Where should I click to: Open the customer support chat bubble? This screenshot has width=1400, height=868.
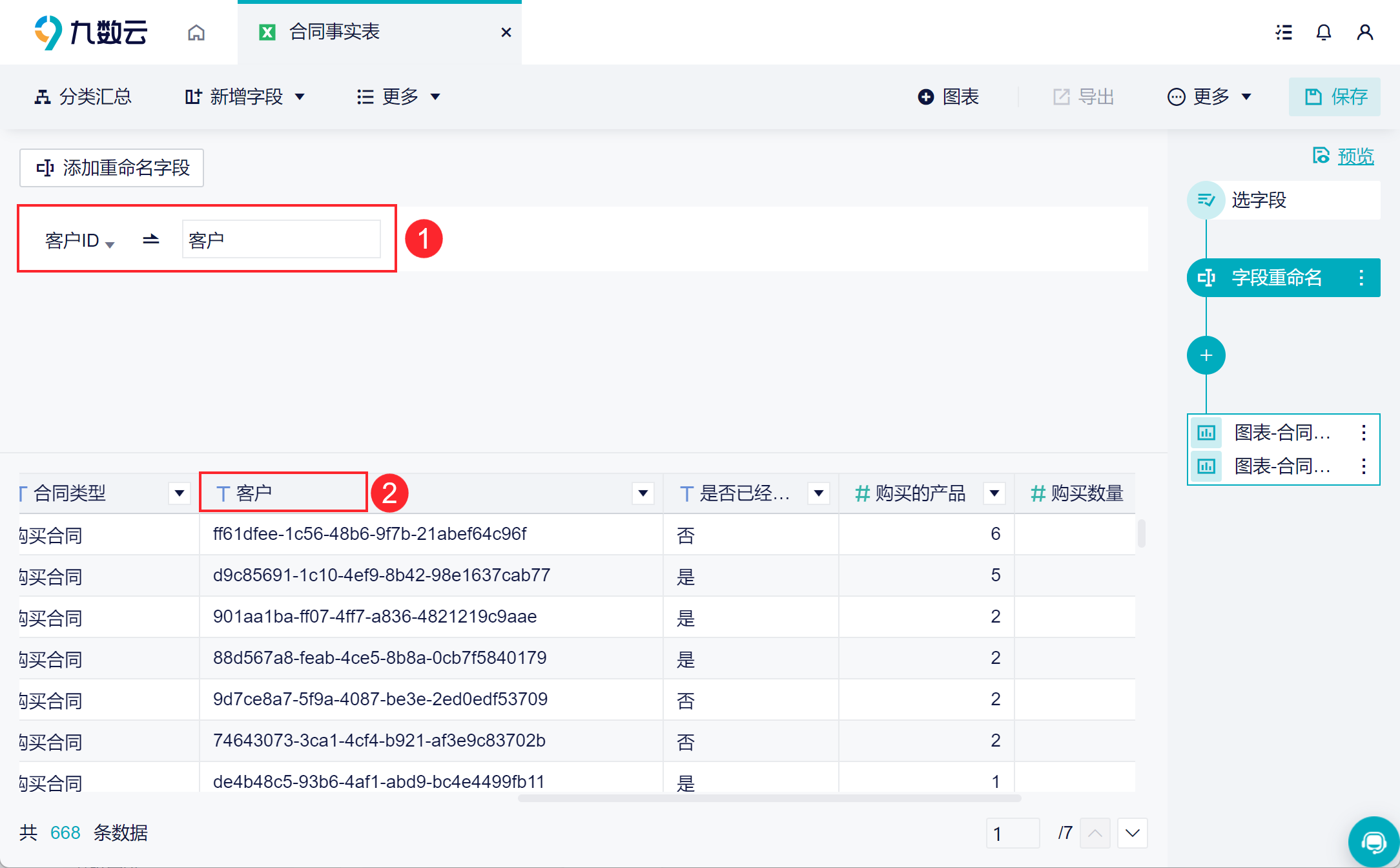tap(1373, 842)
